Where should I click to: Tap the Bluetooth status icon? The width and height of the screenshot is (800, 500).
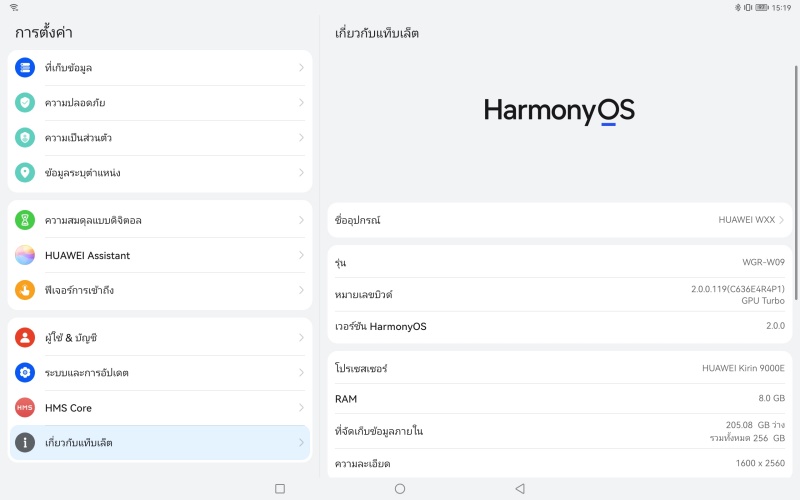click(x=737, y=7)
